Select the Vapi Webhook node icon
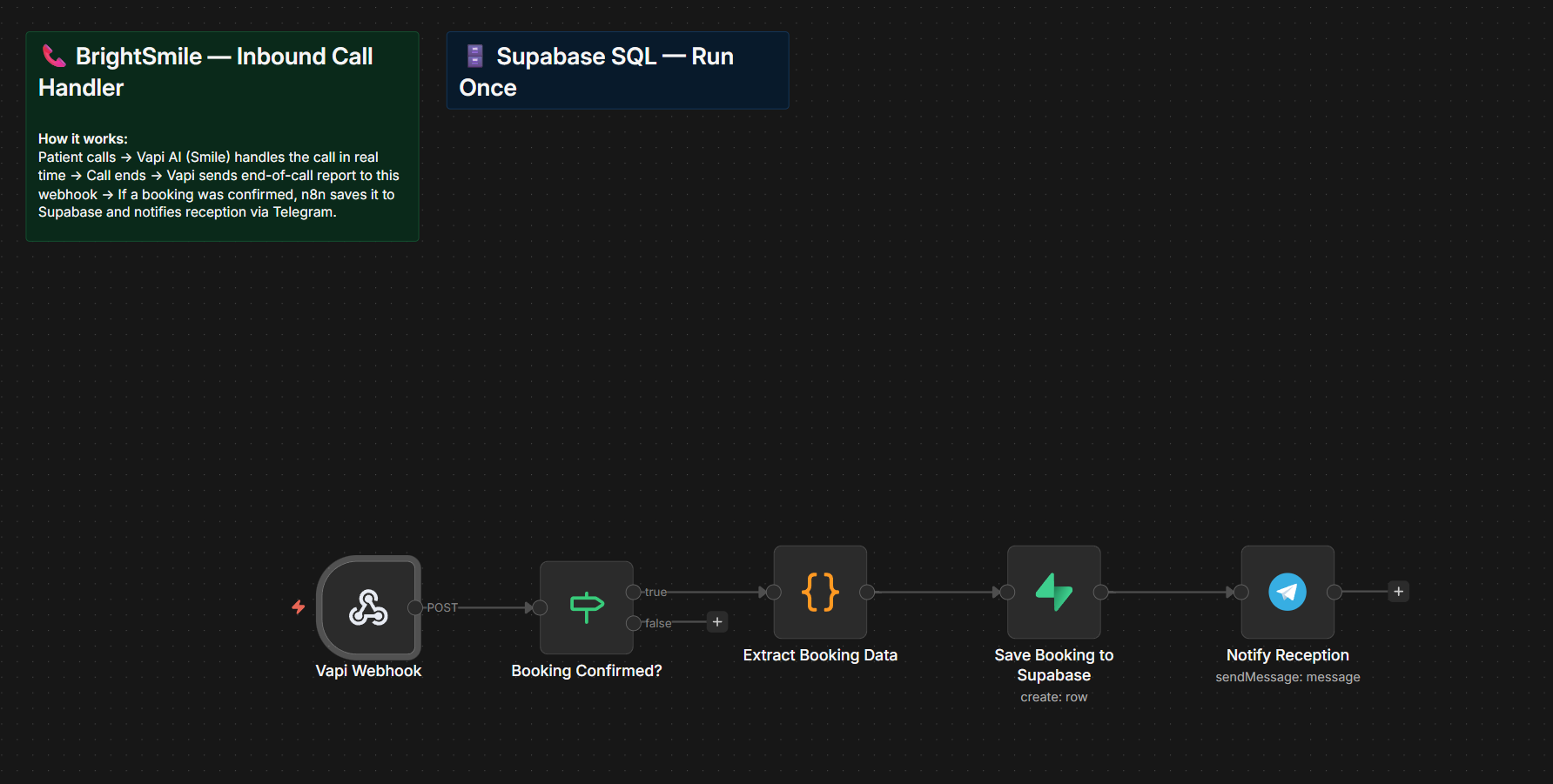 (x=368, y=607)
